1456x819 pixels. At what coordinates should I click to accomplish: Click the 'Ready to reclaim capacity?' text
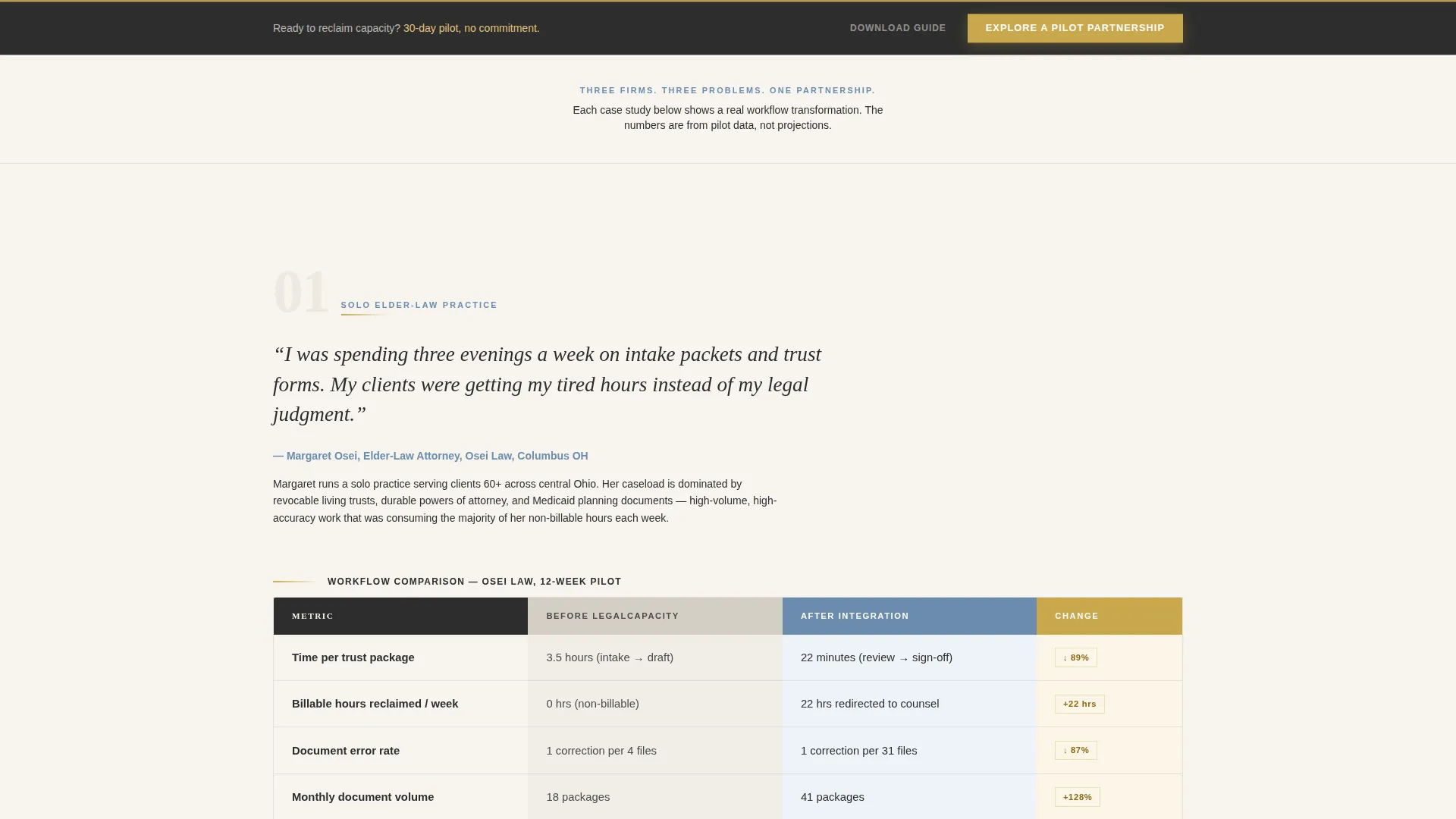336,28
